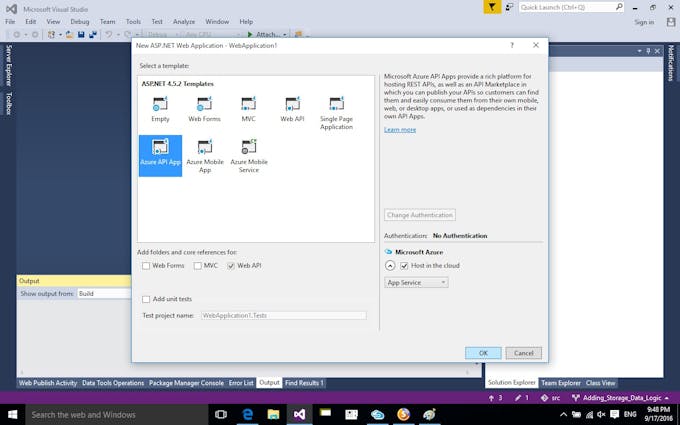
Task: Click the Save icon in Visual Studio toolbar
Action: [81, 34]
